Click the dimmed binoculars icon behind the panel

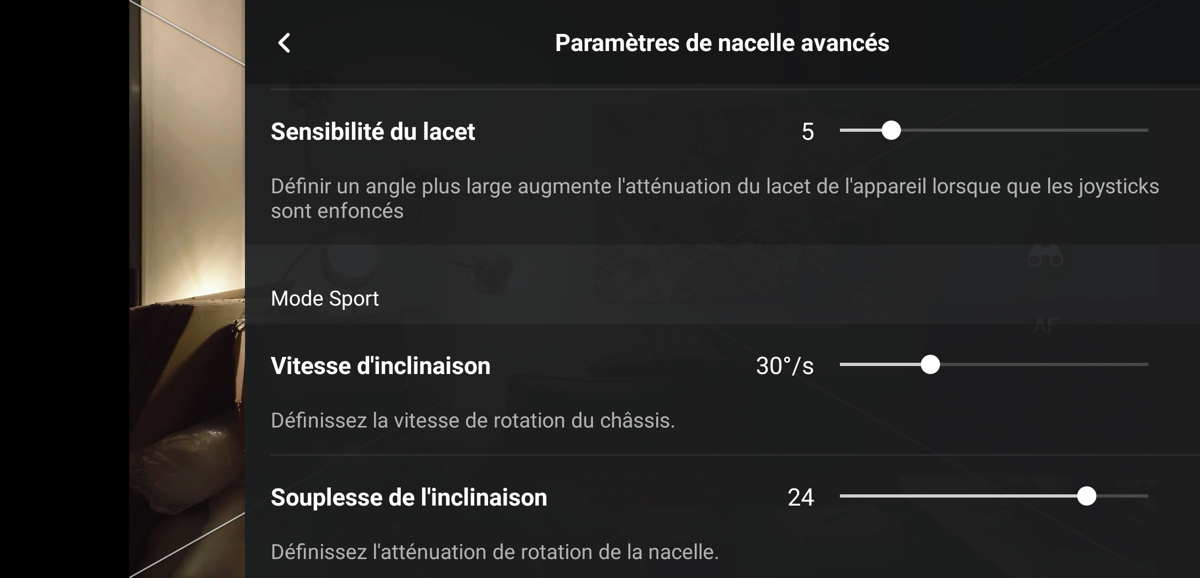click(1045, 258)
